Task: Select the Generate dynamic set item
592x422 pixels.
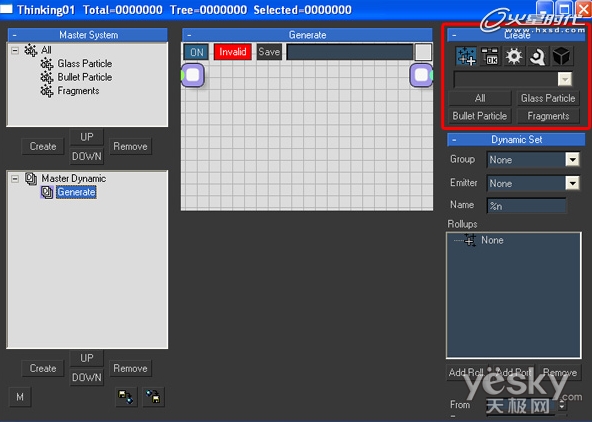Action: pyautogui.click(x=76, y=192)
